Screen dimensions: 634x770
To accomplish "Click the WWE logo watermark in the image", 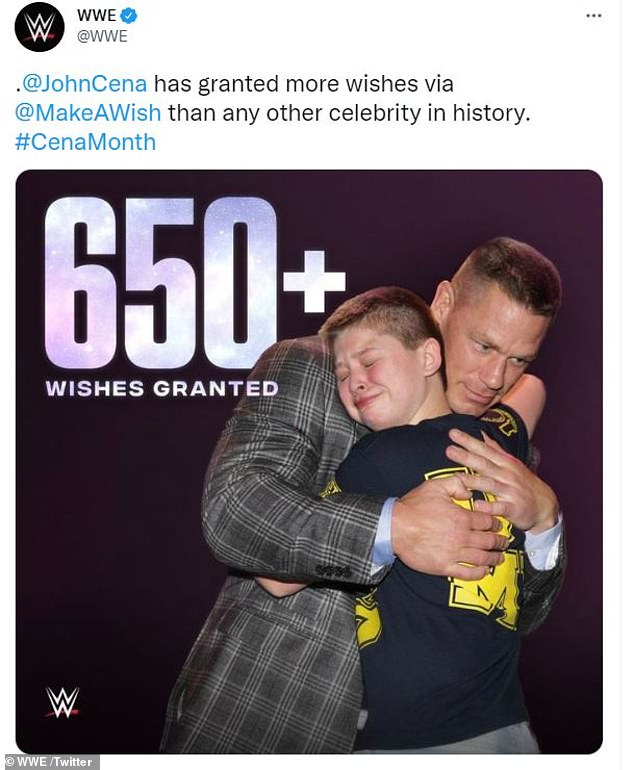I will 62,702.
